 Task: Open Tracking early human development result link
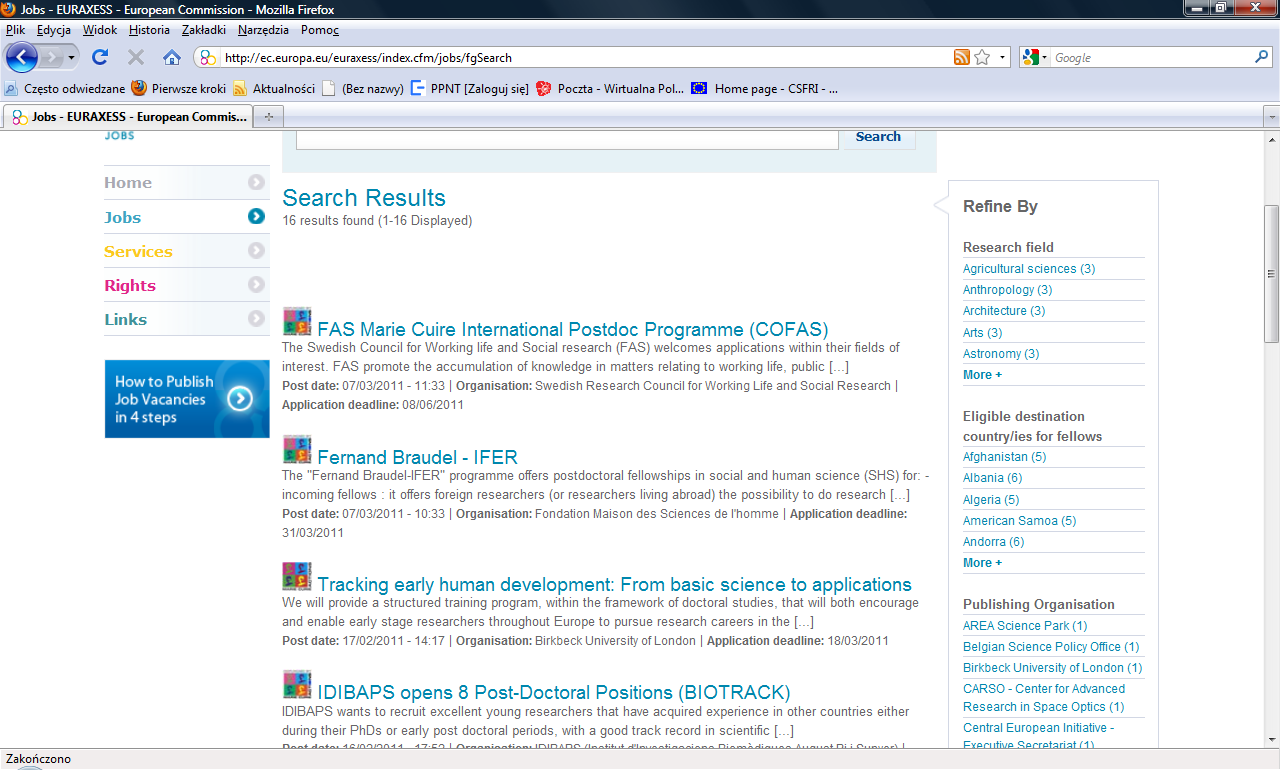[x=614, y=584]
